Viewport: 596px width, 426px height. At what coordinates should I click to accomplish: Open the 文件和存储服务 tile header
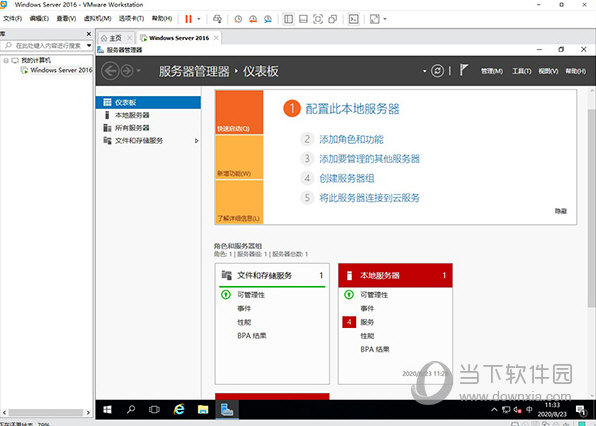tap(272, 275)
